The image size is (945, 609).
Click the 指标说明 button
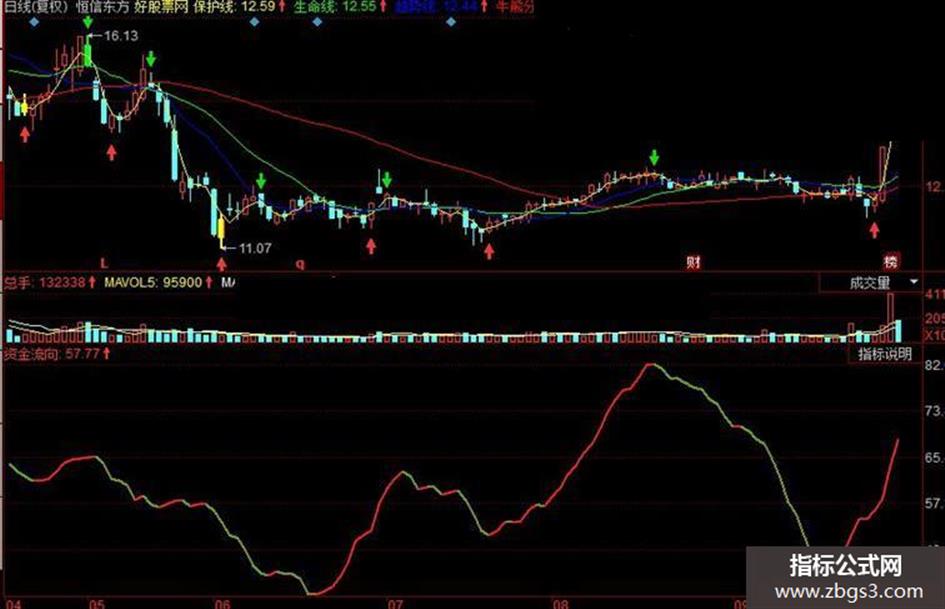coord(884,354)
